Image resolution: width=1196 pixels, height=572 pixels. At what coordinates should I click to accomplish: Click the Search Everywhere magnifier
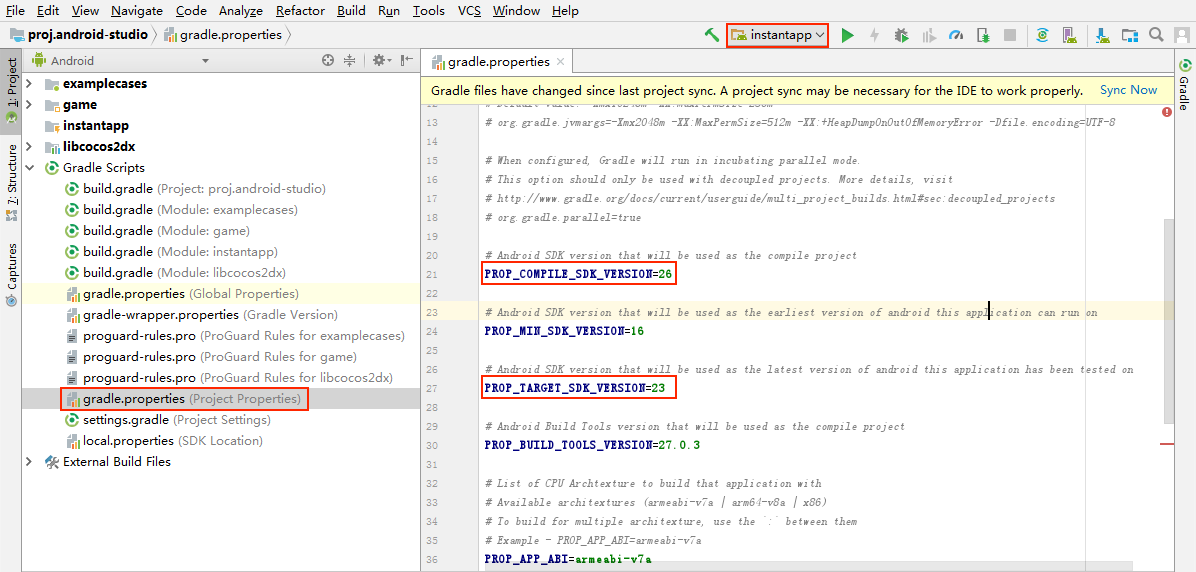[1156, 34]
